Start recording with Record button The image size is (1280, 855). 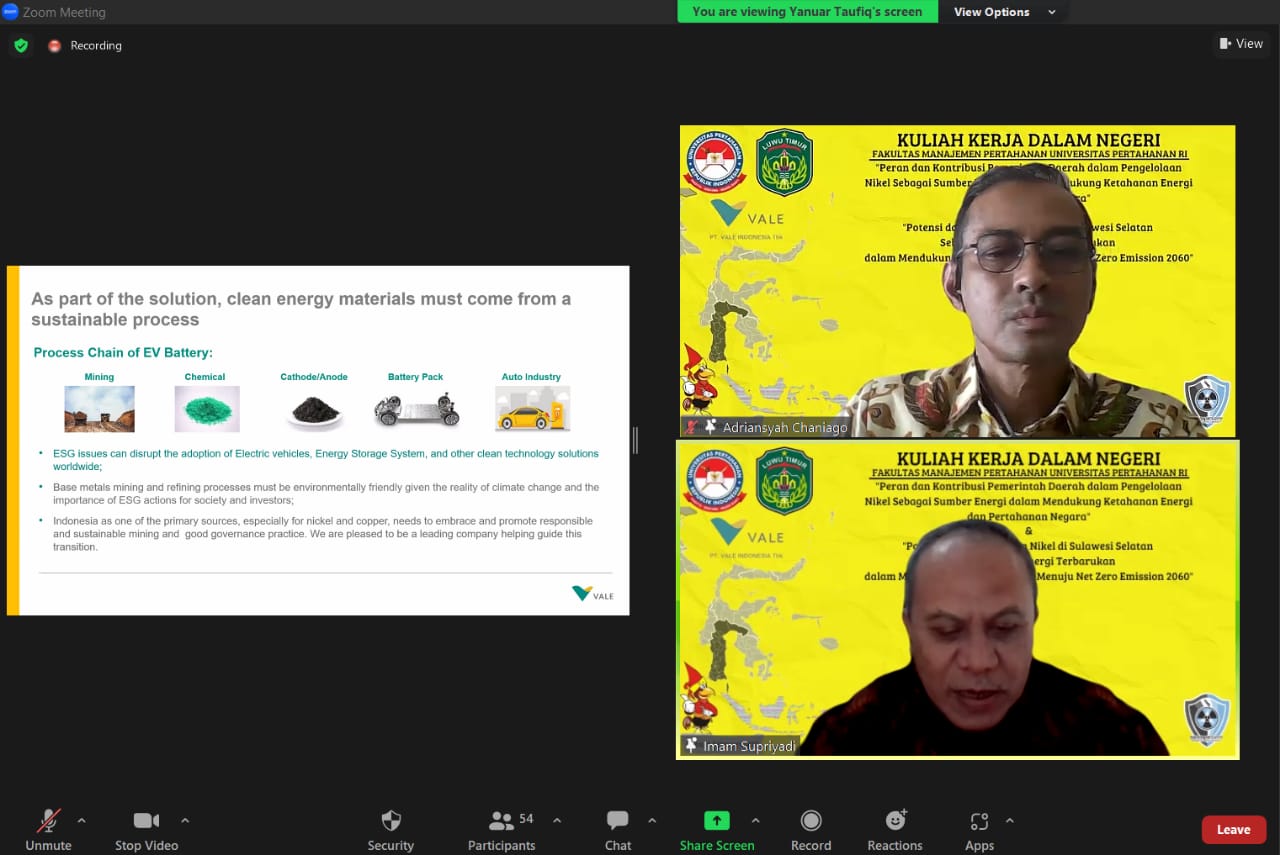click(811, 830)
